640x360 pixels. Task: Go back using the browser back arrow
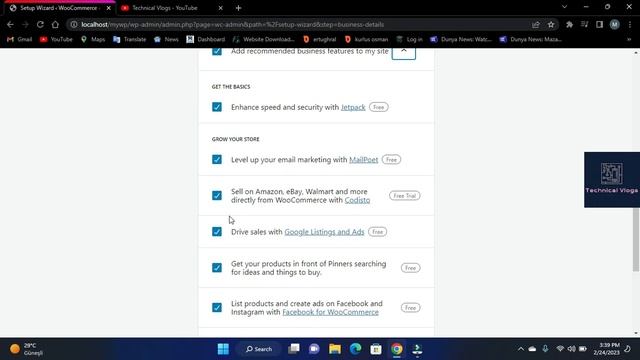pyautogui.click(x=10, y=24)
